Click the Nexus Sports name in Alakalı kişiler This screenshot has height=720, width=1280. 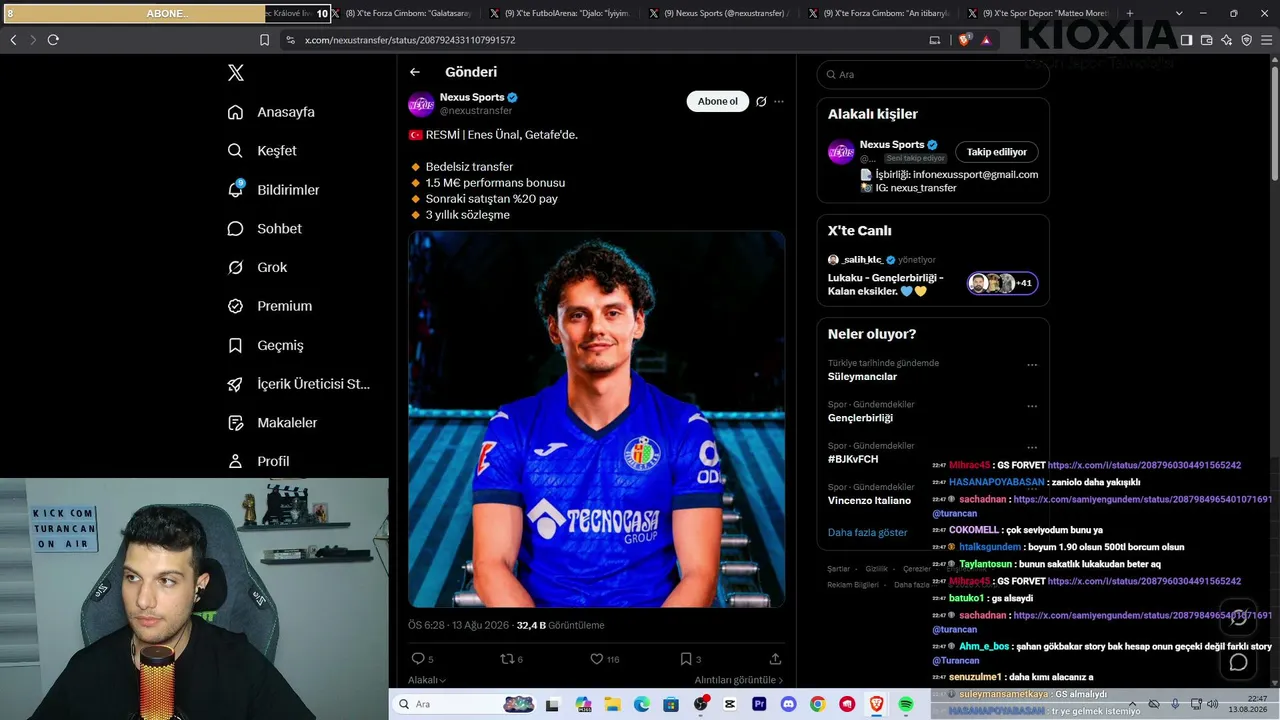893,145
